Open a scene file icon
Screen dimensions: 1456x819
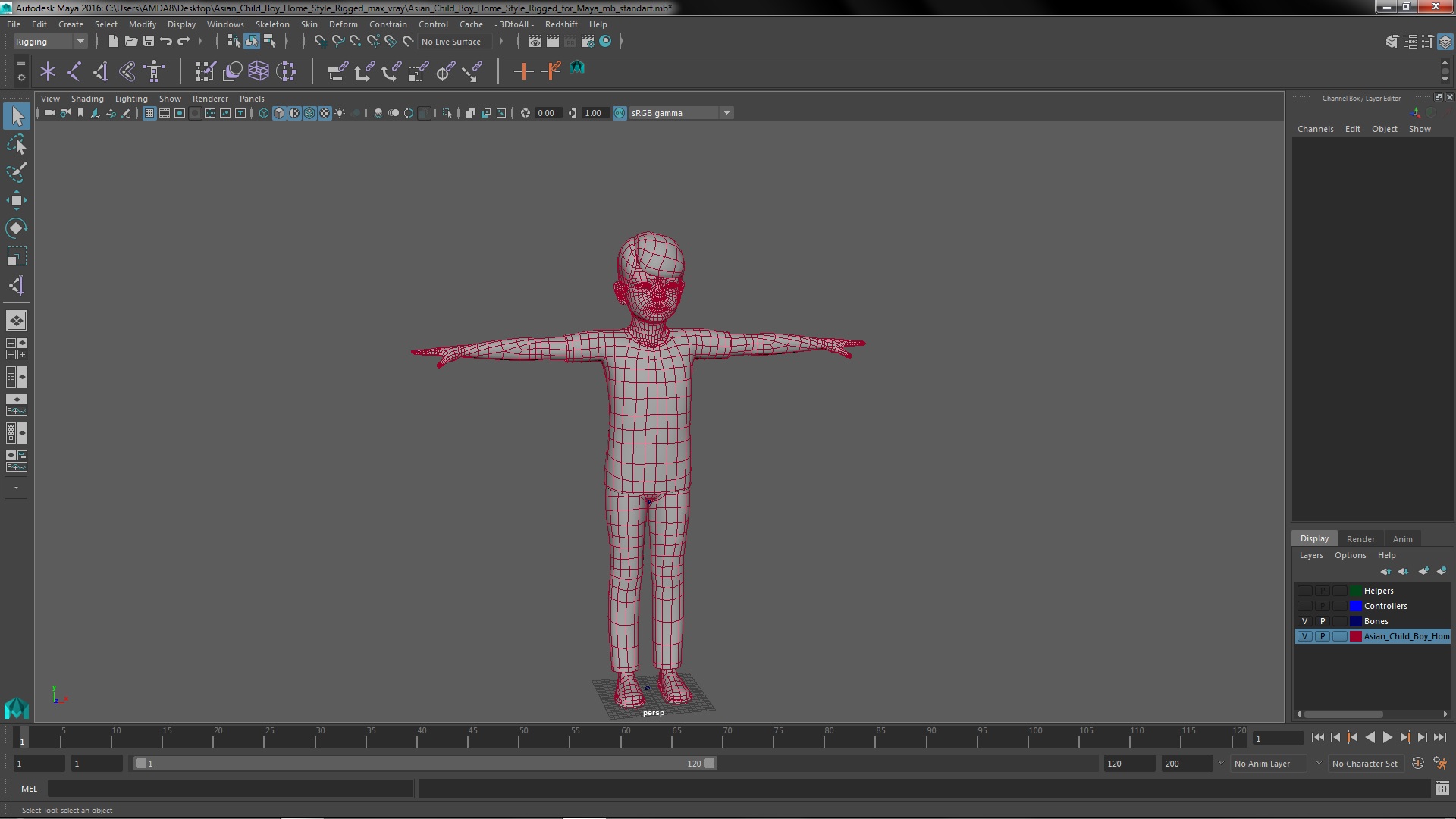coord(130,42)
